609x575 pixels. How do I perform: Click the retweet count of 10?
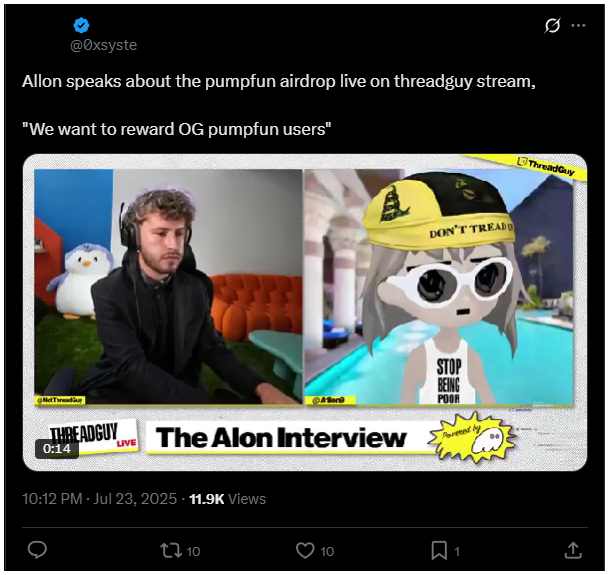tap(193, 551)
